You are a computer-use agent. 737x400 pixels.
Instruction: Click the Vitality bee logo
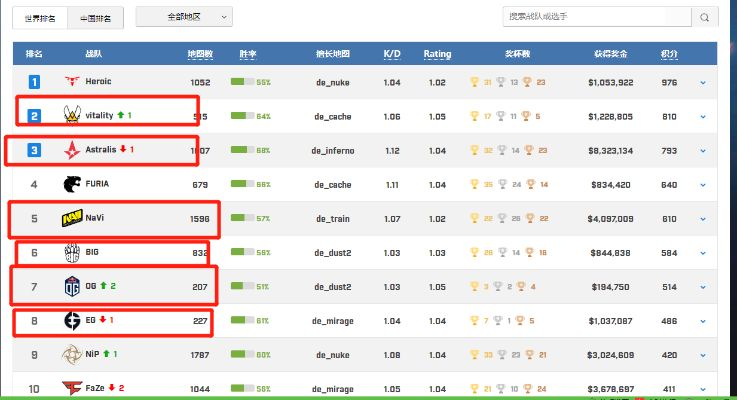click(72, 114)
